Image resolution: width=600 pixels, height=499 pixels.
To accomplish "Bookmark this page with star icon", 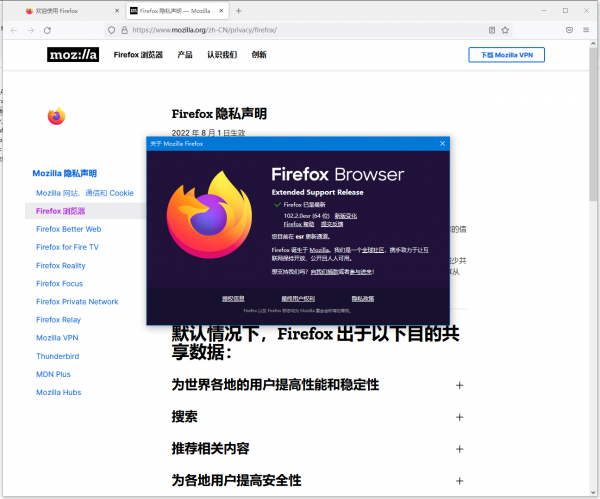I will 505,30.
